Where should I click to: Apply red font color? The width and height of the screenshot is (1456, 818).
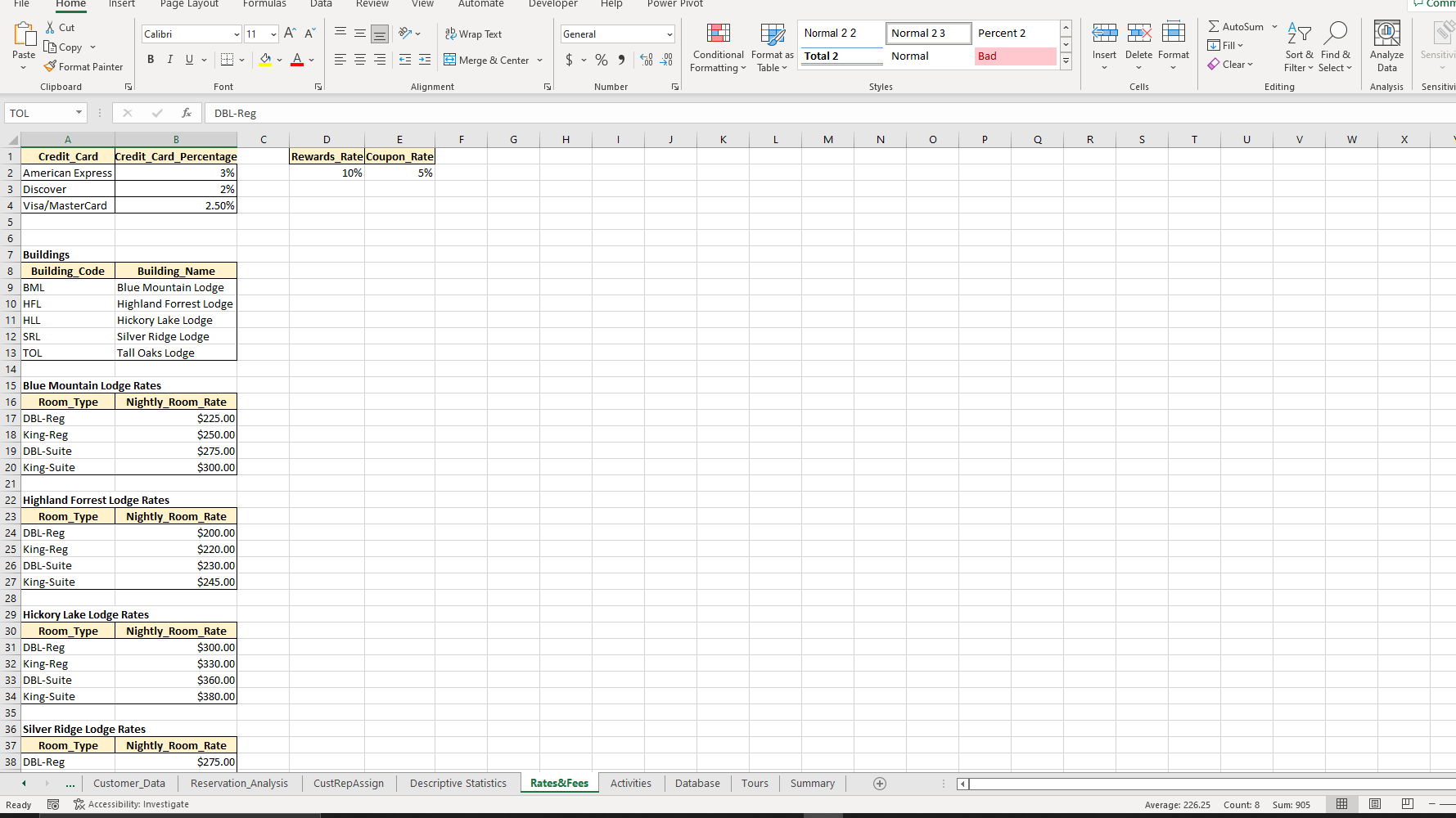(x=297, y=60)
